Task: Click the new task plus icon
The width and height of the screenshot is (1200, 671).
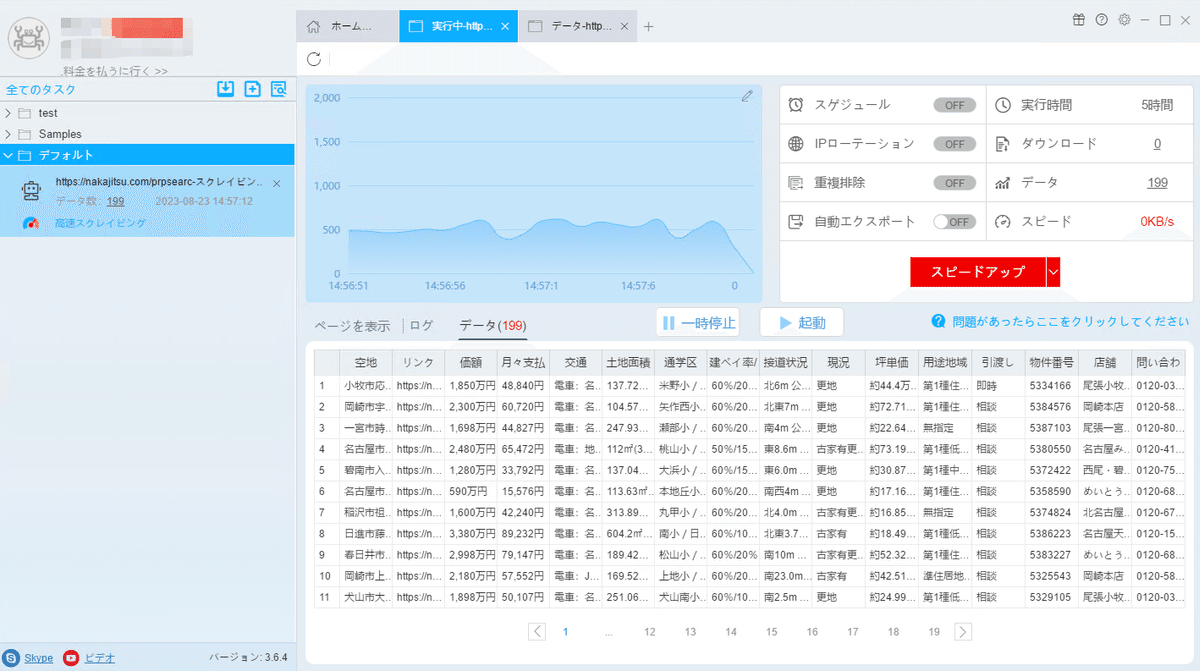Action: (x=253, y=89)
